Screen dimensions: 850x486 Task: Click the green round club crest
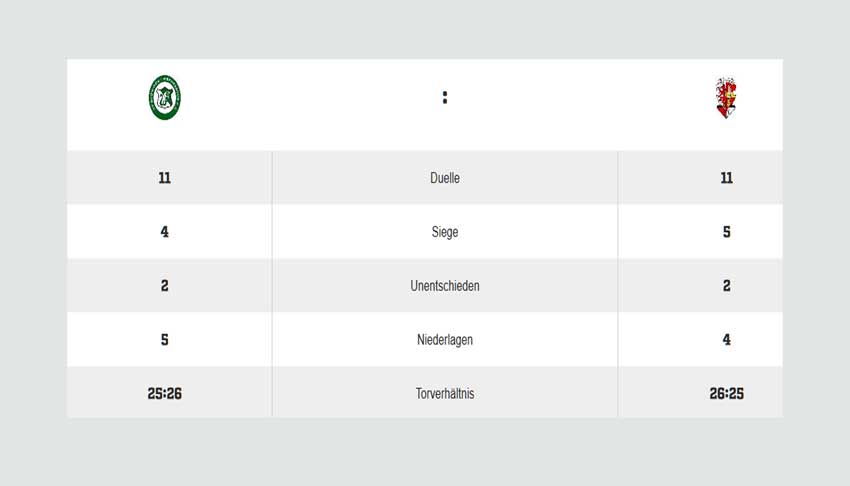(x=165, y=98)
